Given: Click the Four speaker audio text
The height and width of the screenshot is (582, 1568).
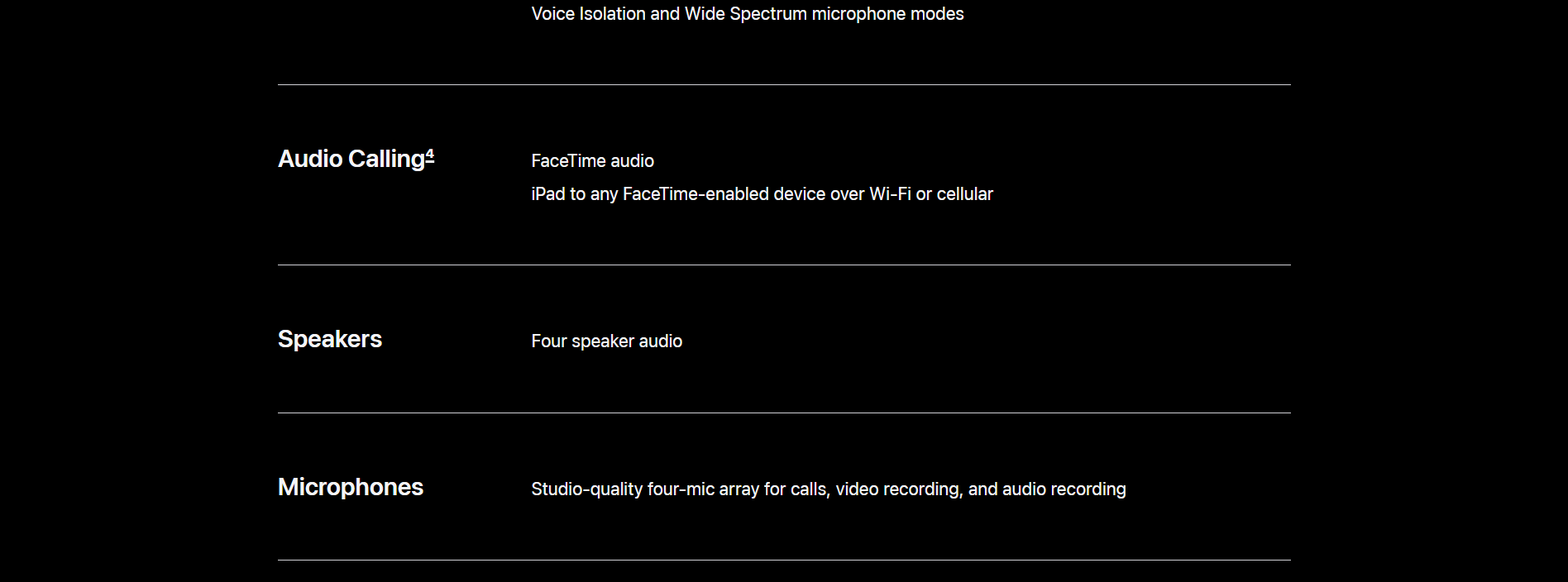Looking at the screenshot, I should pyautogui.click(x=607, y=341).
